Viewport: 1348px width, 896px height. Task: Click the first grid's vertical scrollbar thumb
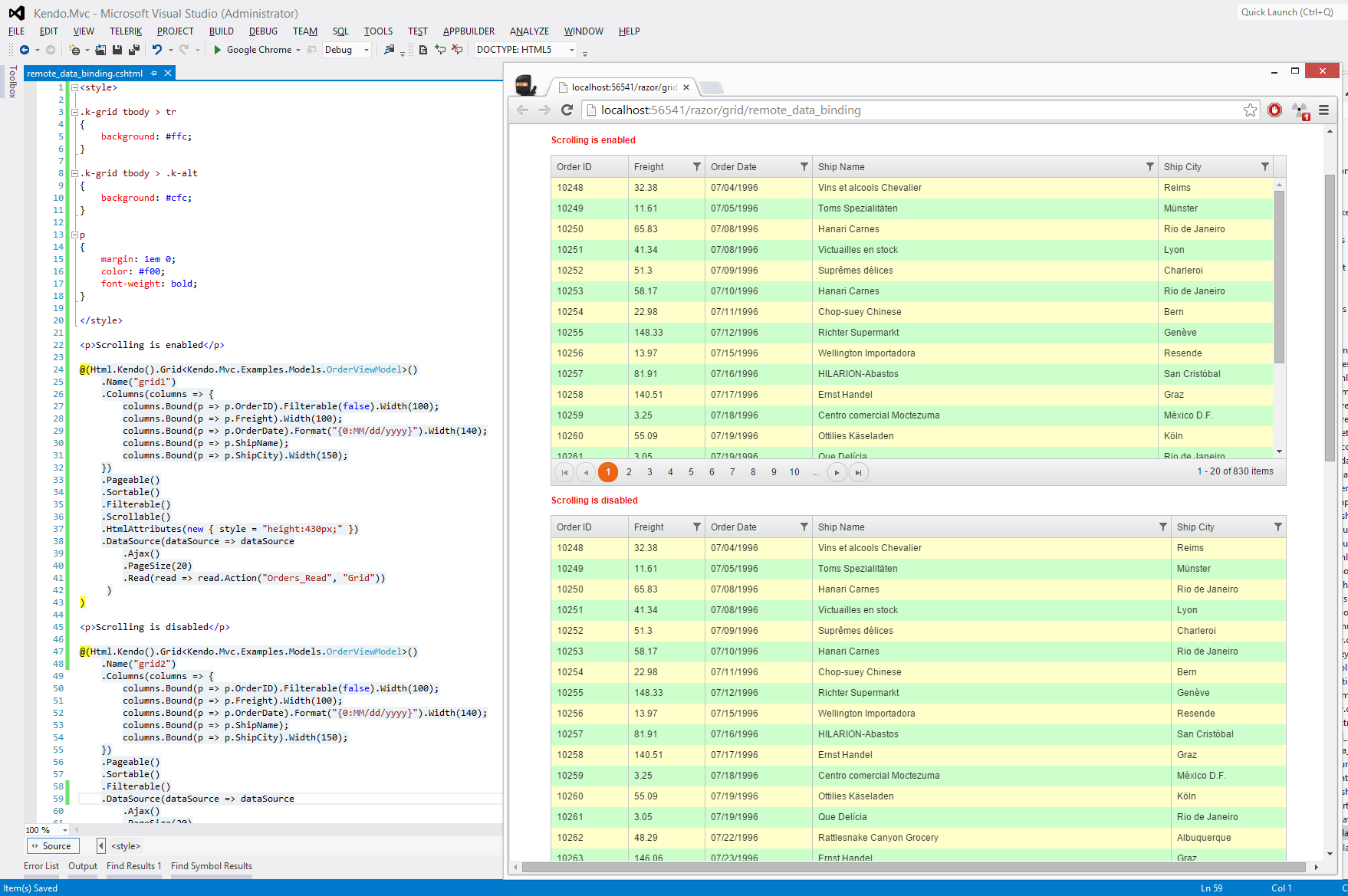[1279, 276]
